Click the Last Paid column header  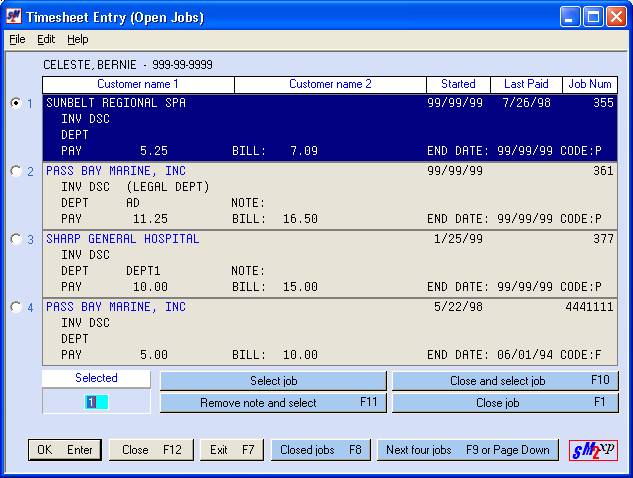[526, 84]
